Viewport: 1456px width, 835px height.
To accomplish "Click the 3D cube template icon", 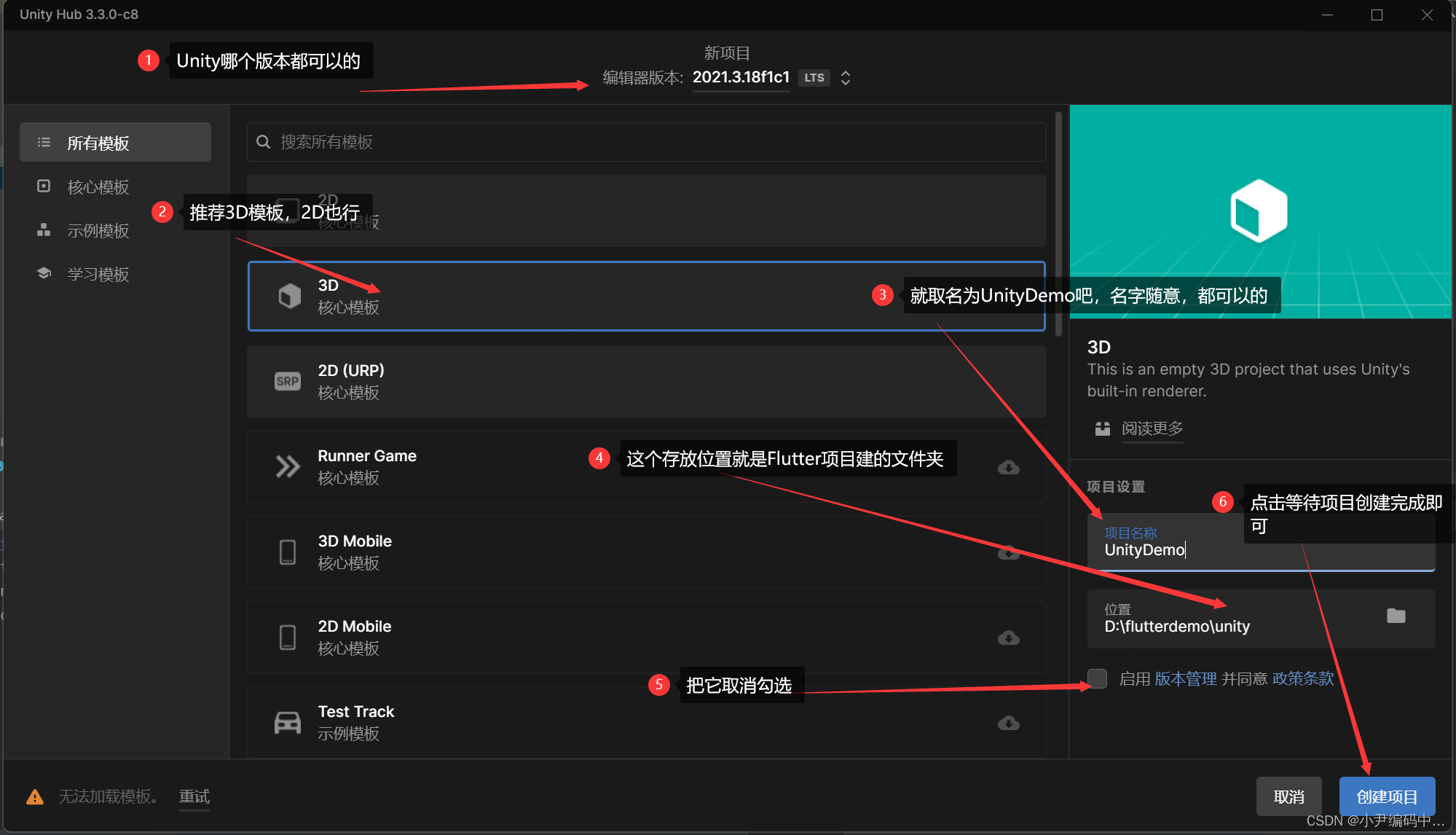I will 289,296.
